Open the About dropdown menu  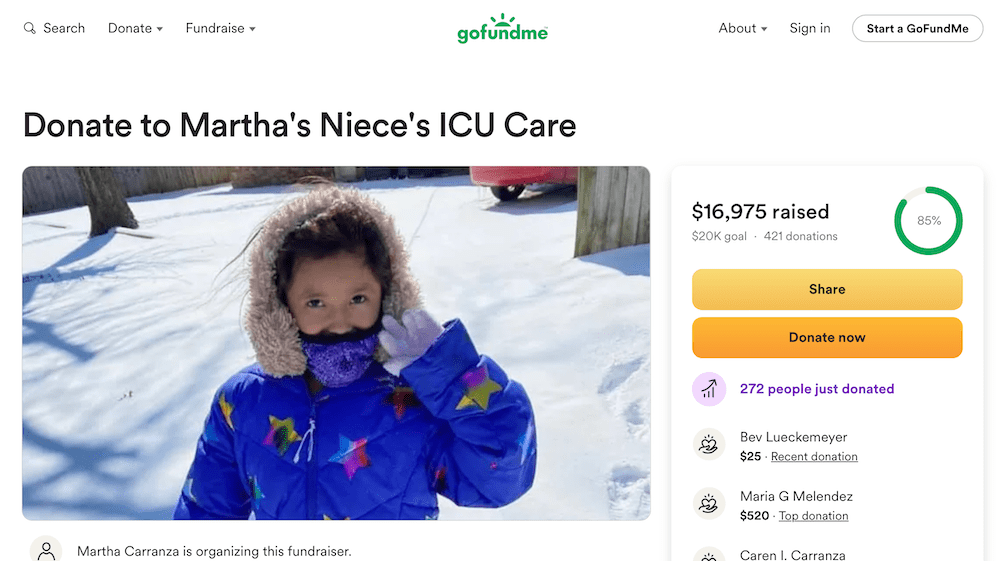click(x=743, y=29)
